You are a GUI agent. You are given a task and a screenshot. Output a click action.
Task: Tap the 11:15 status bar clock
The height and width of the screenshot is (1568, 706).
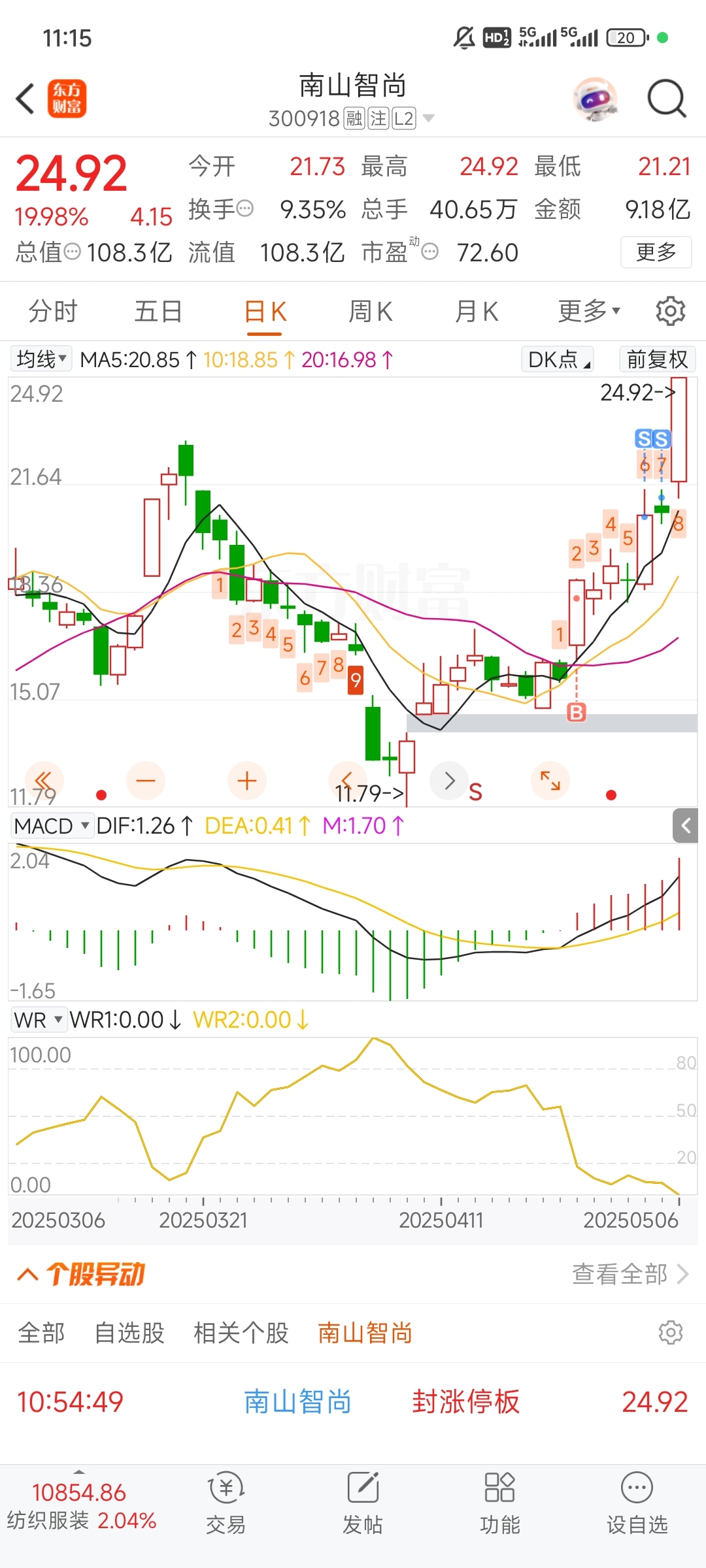[x=67, y=38]
